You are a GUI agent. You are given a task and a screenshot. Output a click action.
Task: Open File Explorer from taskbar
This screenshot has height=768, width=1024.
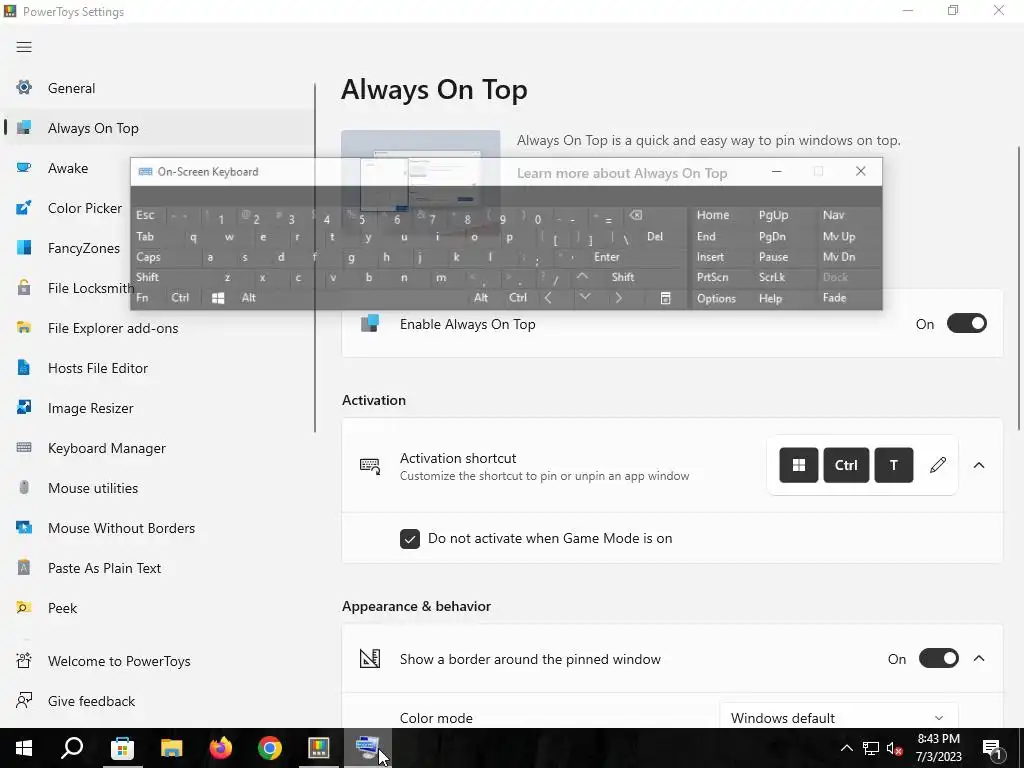point(171,748)
